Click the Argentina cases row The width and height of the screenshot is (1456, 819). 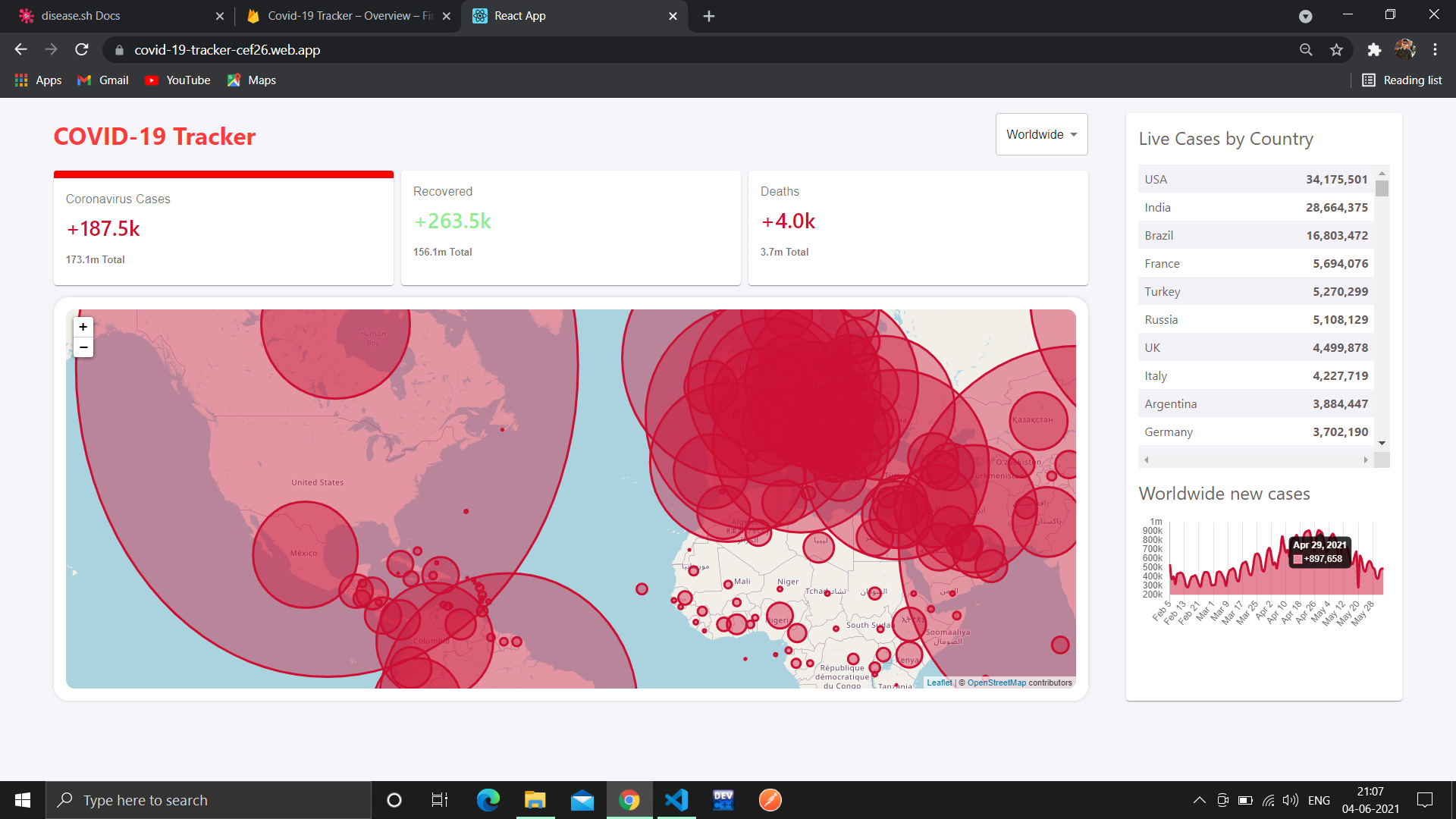1257,403
